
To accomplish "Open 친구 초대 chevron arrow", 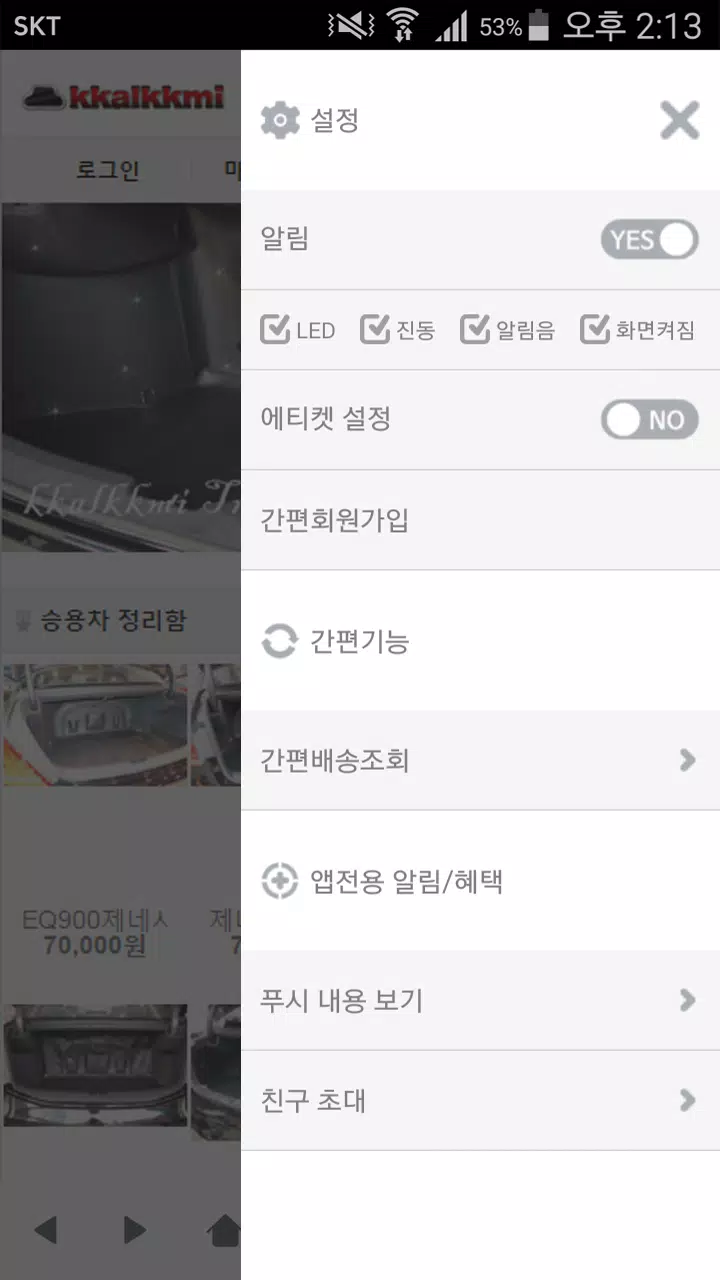I will tap(687, 1101).
